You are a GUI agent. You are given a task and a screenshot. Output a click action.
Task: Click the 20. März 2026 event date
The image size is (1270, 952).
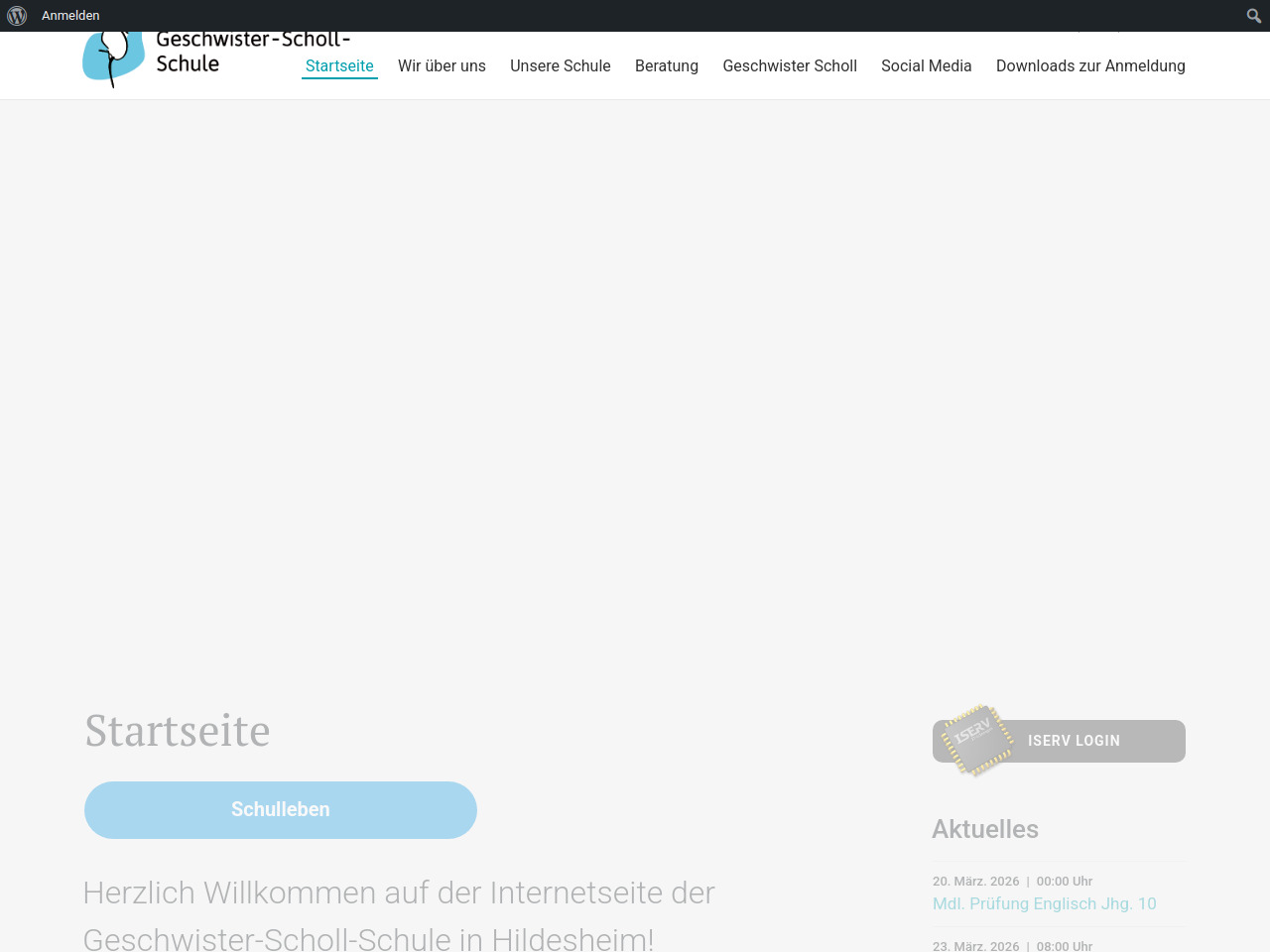point(975,881)
